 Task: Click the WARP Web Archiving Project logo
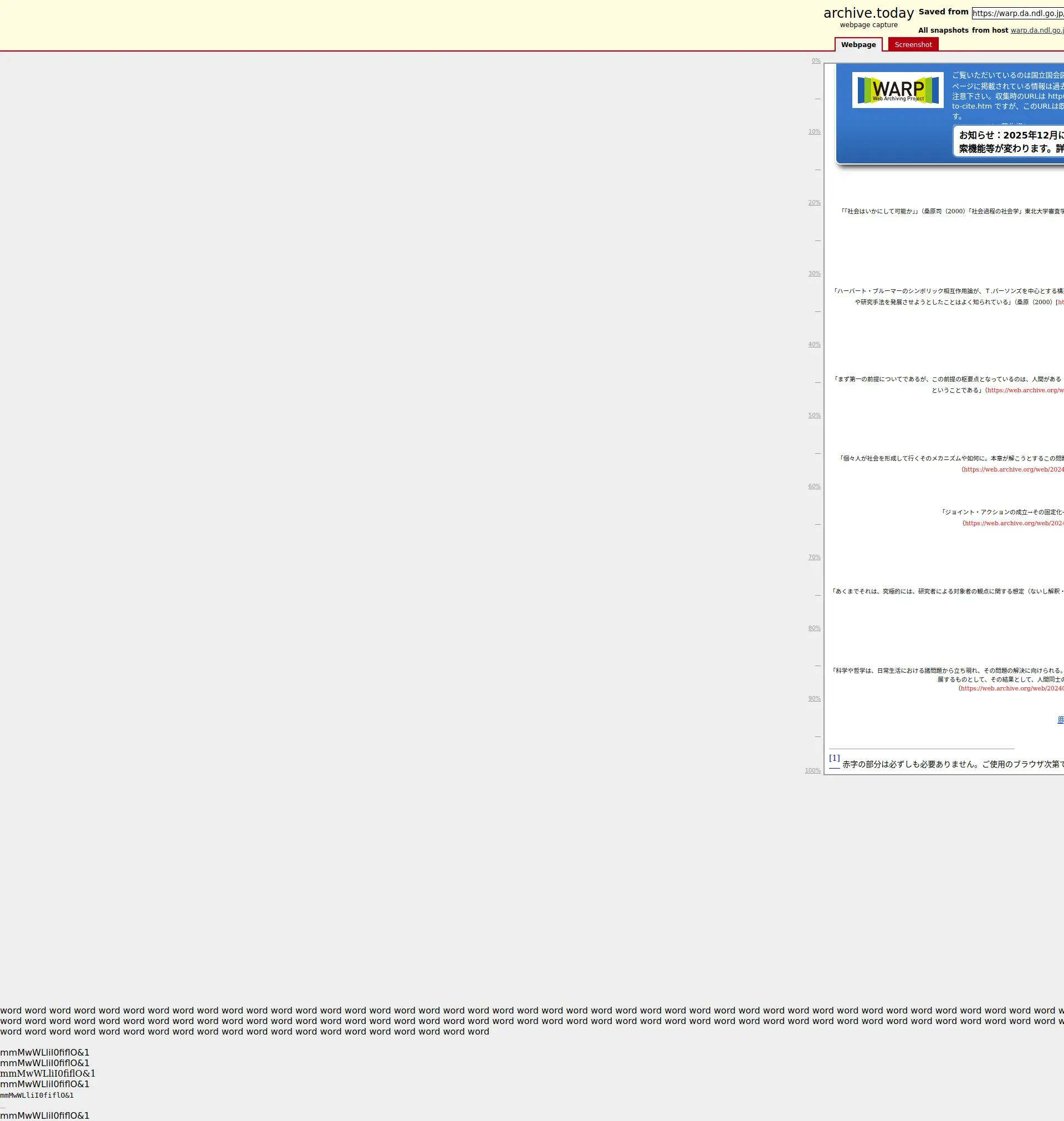point(897,90)
